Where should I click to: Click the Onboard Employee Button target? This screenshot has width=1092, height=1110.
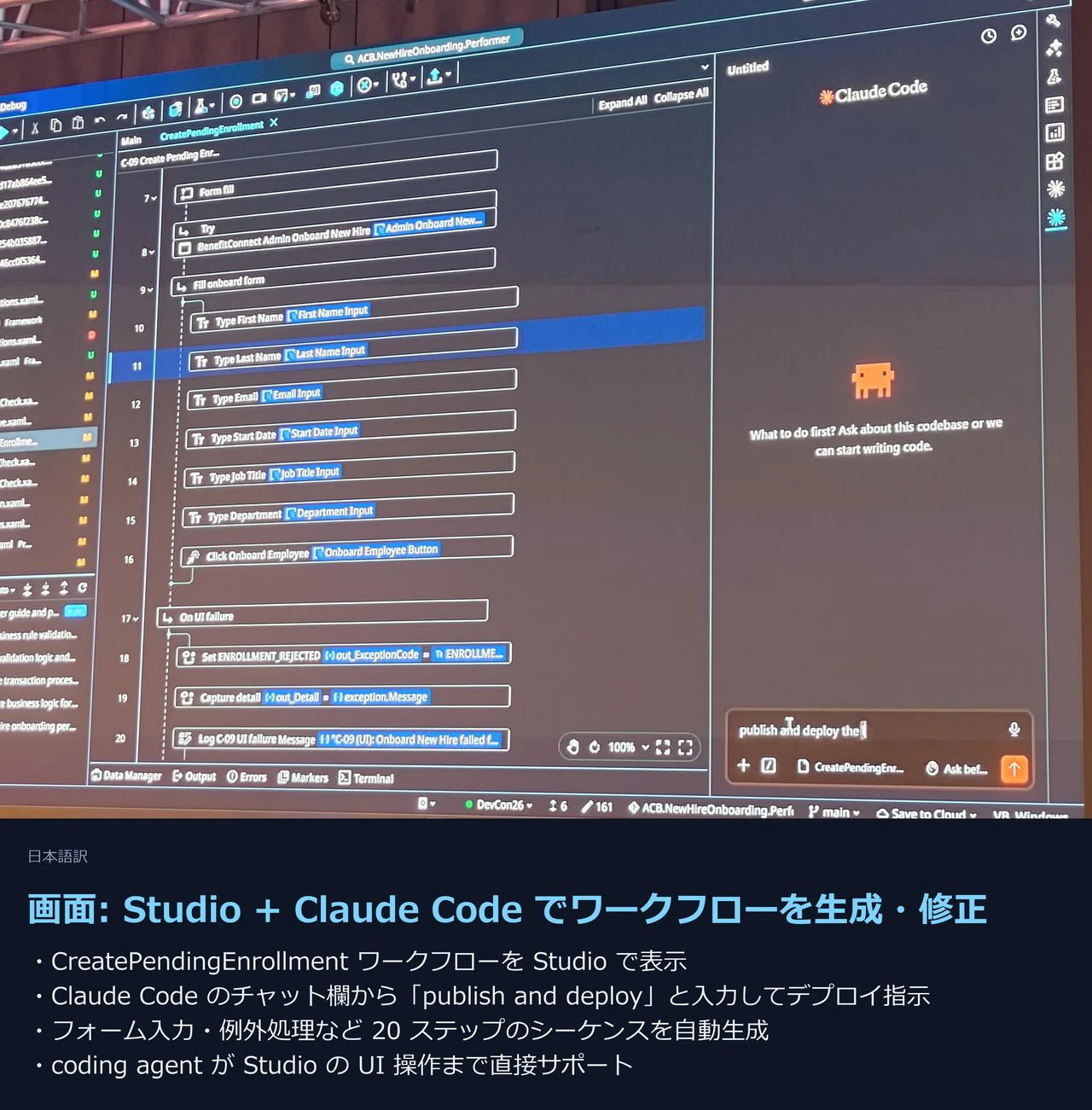[x=376, y=551]
